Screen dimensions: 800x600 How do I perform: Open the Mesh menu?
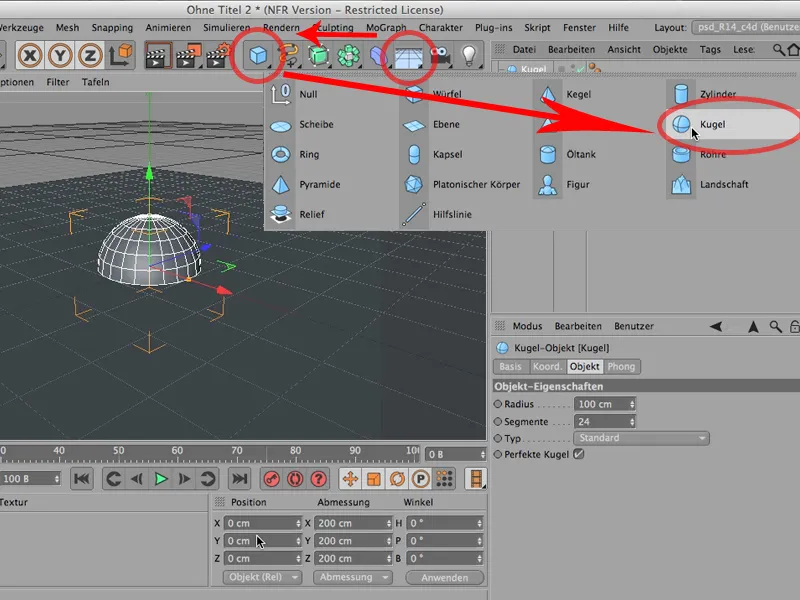[x=67, y=28]
